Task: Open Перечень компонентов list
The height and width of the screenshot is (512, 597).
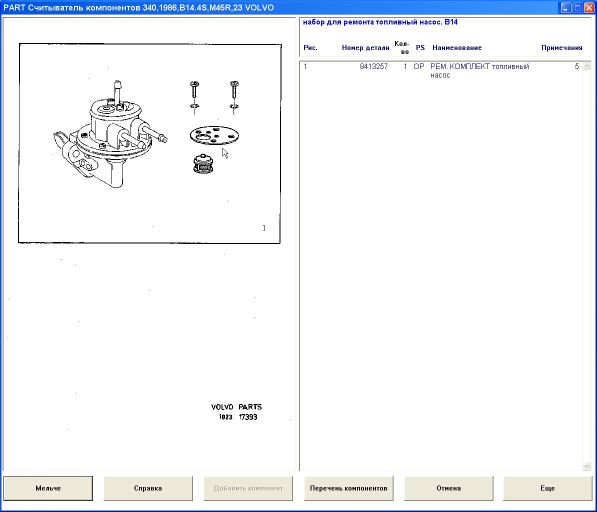Action: pyautogui.click(x=348, y=488)
